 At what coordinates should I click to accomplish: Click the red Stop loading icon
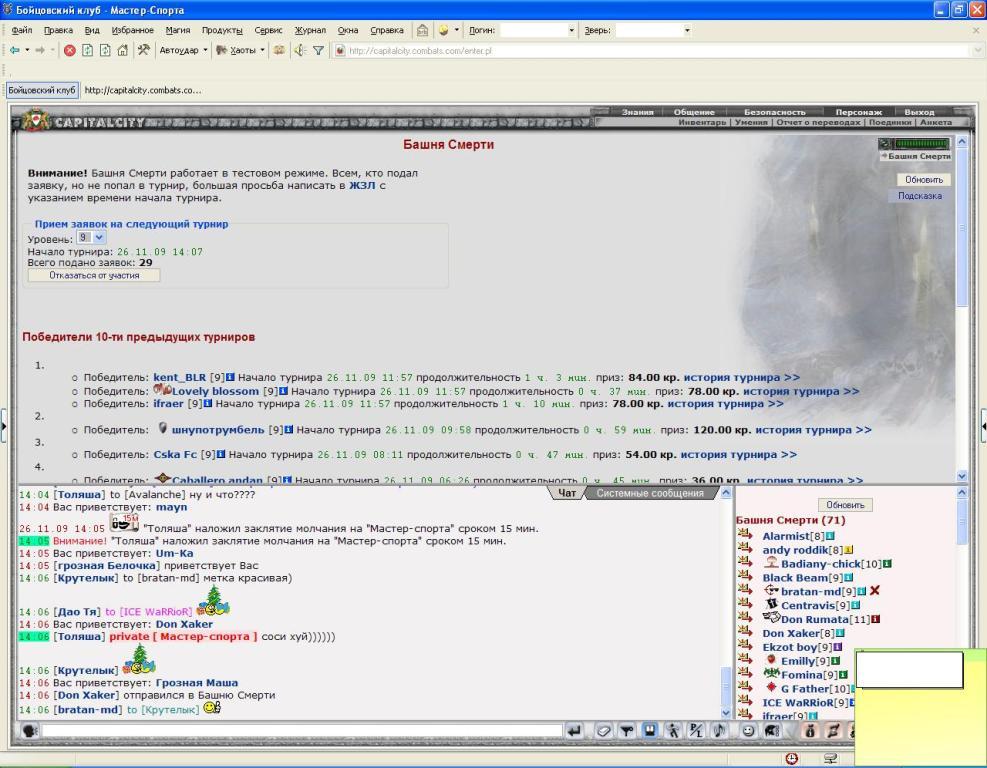click(70, 50)
